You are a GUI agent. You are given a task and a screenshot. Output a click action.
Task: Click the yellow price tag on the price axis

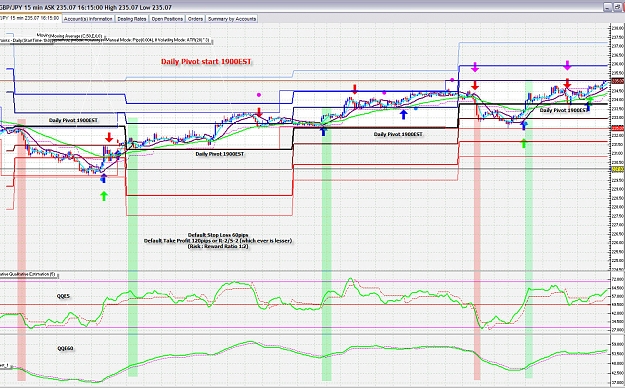pos(617,169)
